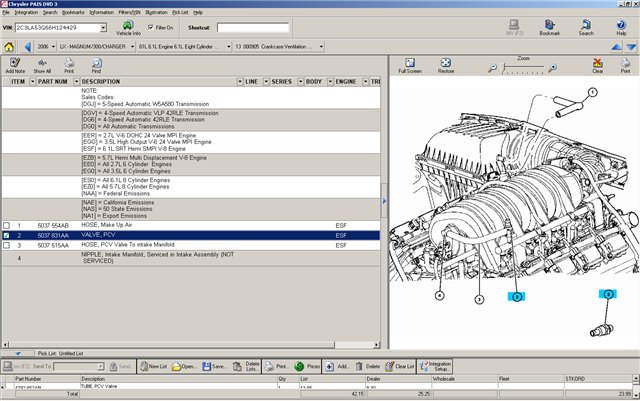Open the Information menu
Viewport: 640px width, 401px height.
coord(102,13)
